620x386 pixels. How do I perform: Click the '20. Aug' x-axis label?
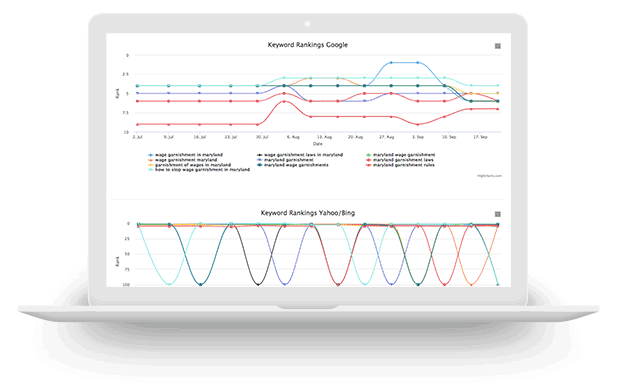355,137
